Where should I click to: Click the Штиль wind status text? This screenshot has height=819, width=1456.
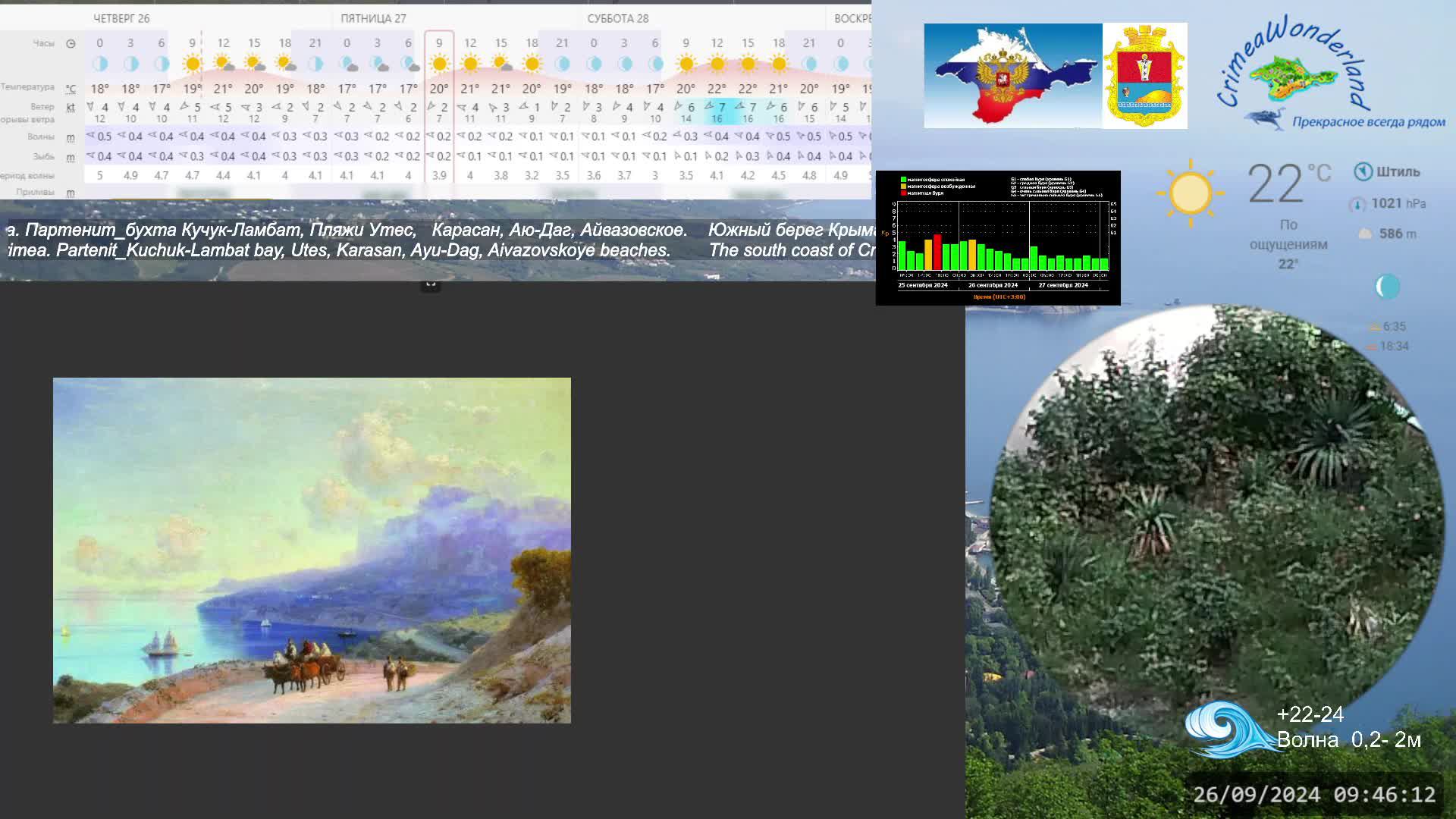tap(1398, 171)
